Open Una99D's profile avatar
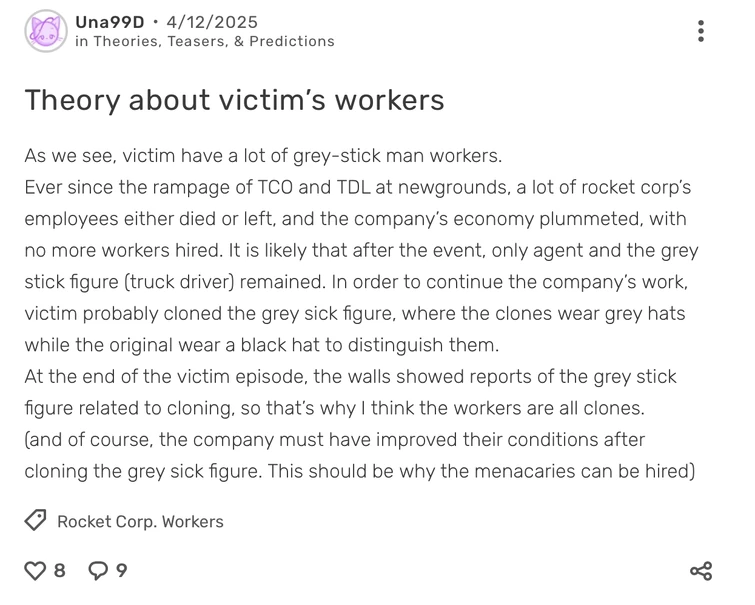Screen dimensions: 755x605 tap(45, 31)
